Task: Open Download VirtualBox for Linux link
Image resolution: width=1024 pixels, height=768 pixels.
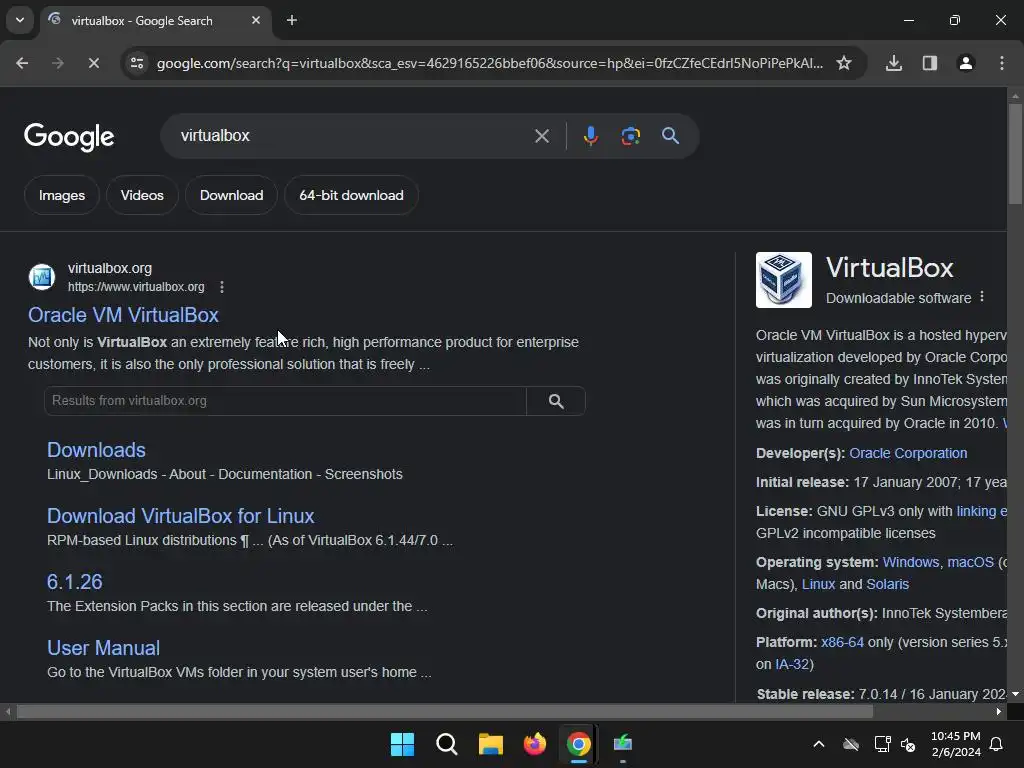Action: coord(181,516)
